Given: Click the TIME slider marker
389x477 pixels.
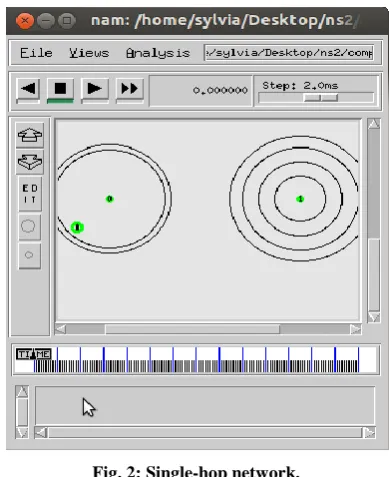Looking at the screenshot, I should [x=34, y=354].
